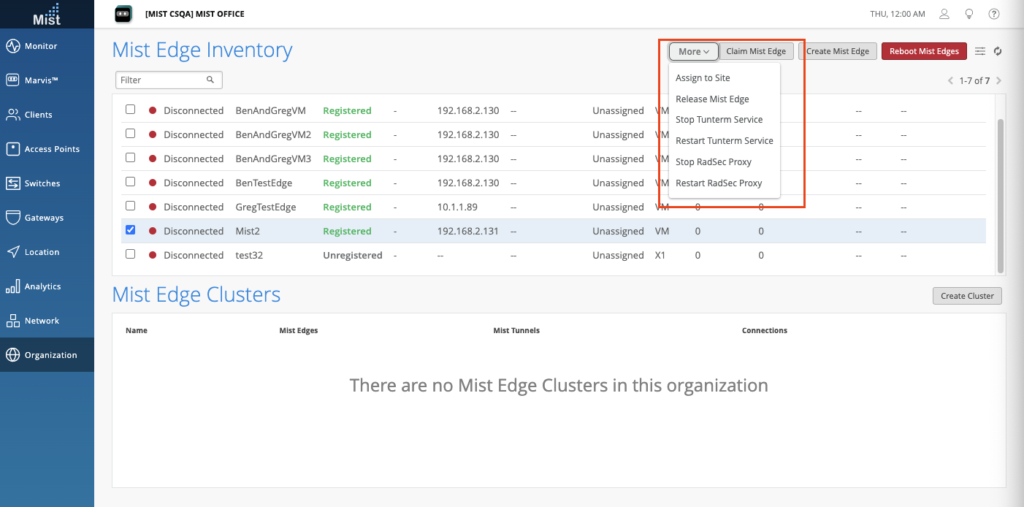Open the Monitor section in sidebar
1024x507 pixels.
[x=47, y=46]
